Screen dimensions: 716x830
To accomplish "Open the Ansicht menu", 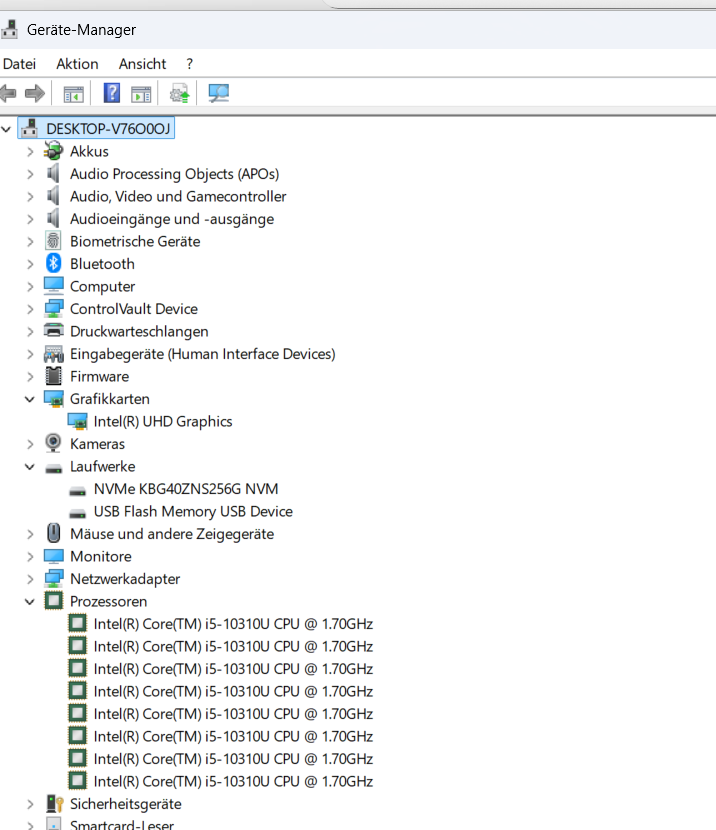I will (142, 64).
